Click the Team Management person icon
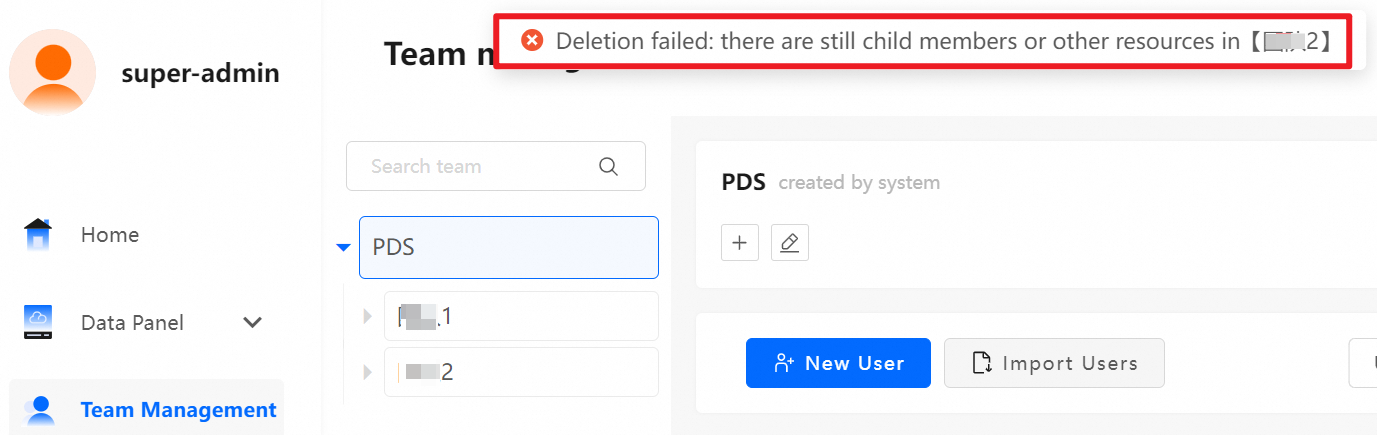The image size is (1377, 435). (x=40, y=410)
